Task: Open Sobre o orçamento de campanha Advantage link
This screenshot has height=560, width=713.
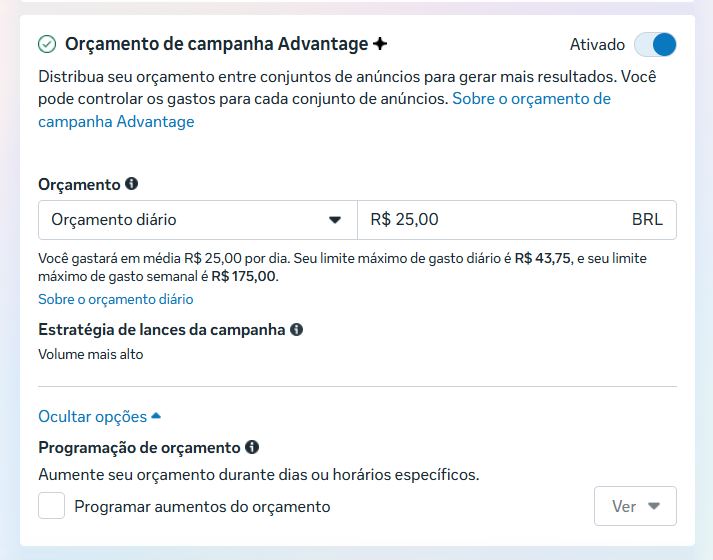Action: [531, 99]
